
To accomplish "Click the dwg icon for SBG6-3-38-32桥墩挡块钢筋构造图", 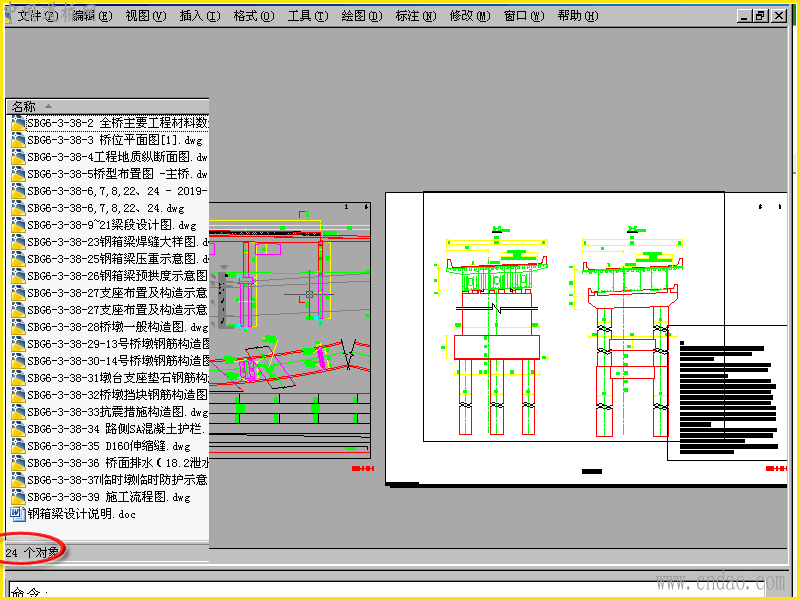I will click(x=18, y=395).
